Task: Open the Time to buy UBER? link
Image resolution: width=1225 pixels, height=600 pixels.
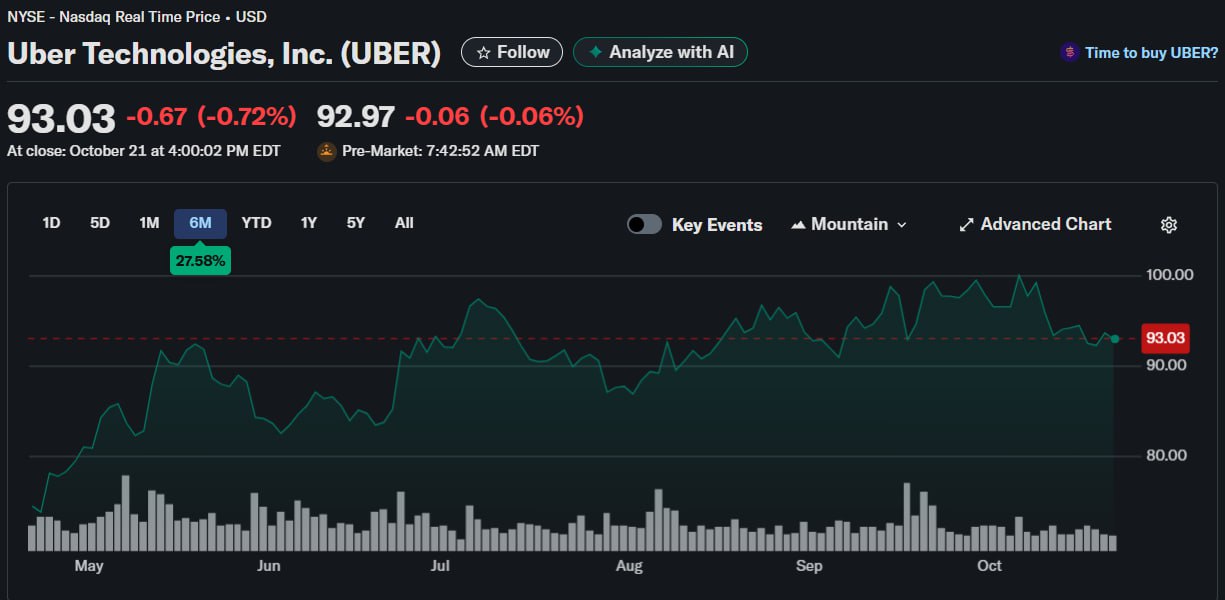Action: coord(1151,52)
